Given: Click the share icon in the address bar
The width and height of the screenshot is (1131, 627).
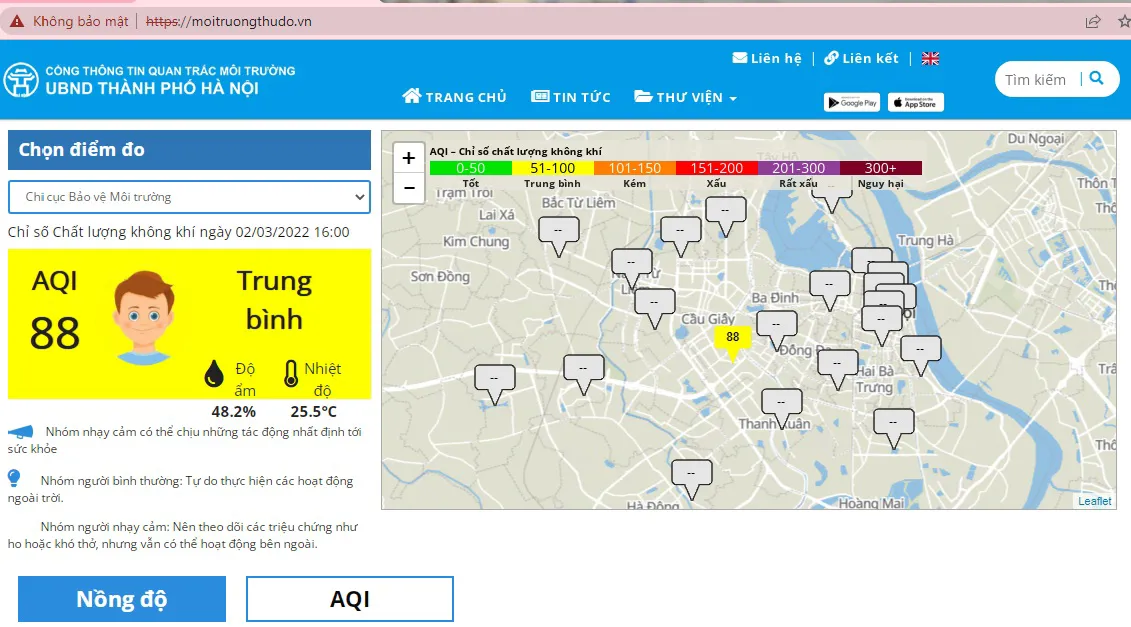Looking at the screenshot, I should (1093, 22).
